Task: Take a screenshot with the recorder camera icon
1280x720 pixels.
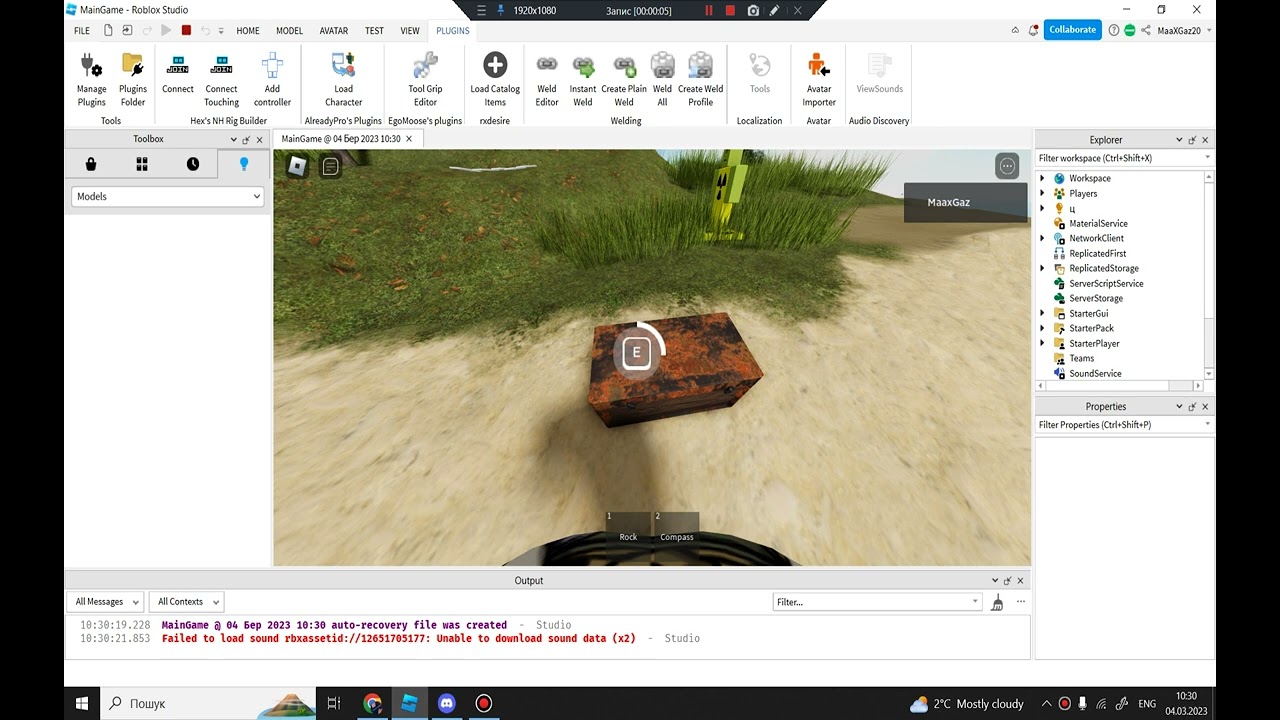Action: pyautogui.click(x=753, y=11)
